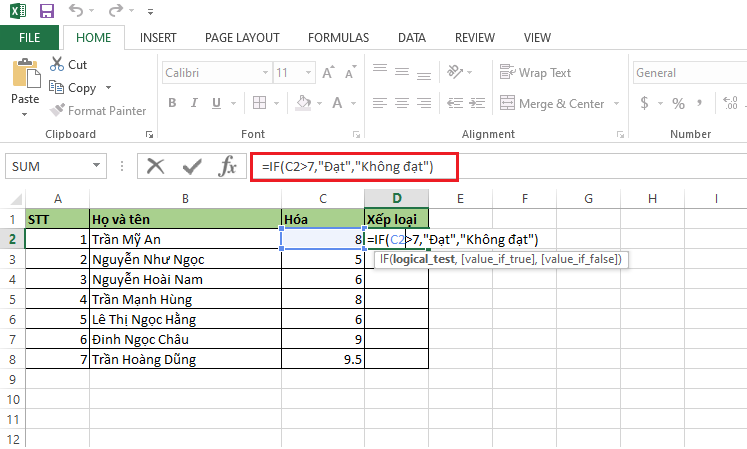The image size is (747, 449).
Task: Toggle Underline formatting
Action: click(216, 103)
